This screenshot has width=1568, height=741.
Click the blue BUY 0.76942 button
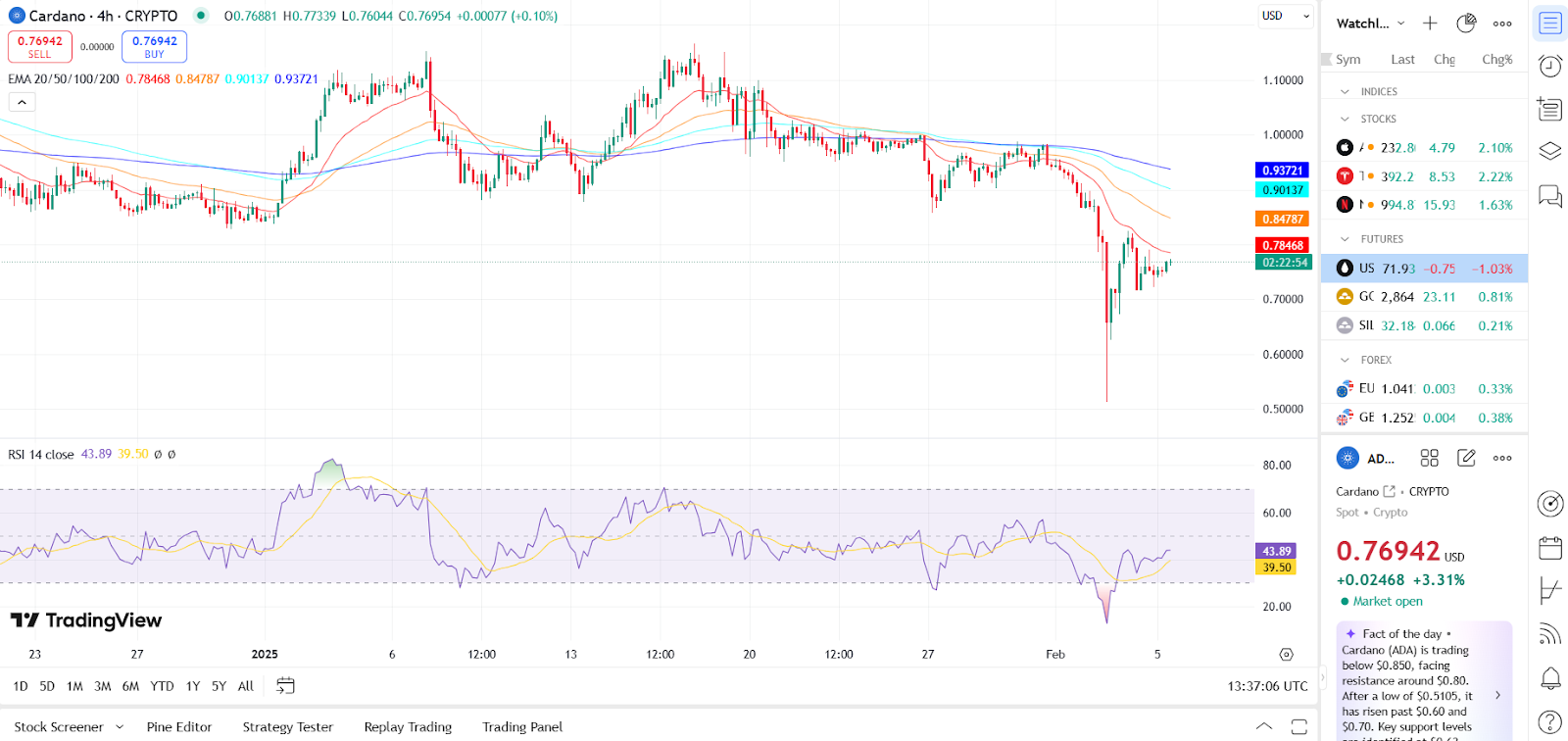coord(155,47)
